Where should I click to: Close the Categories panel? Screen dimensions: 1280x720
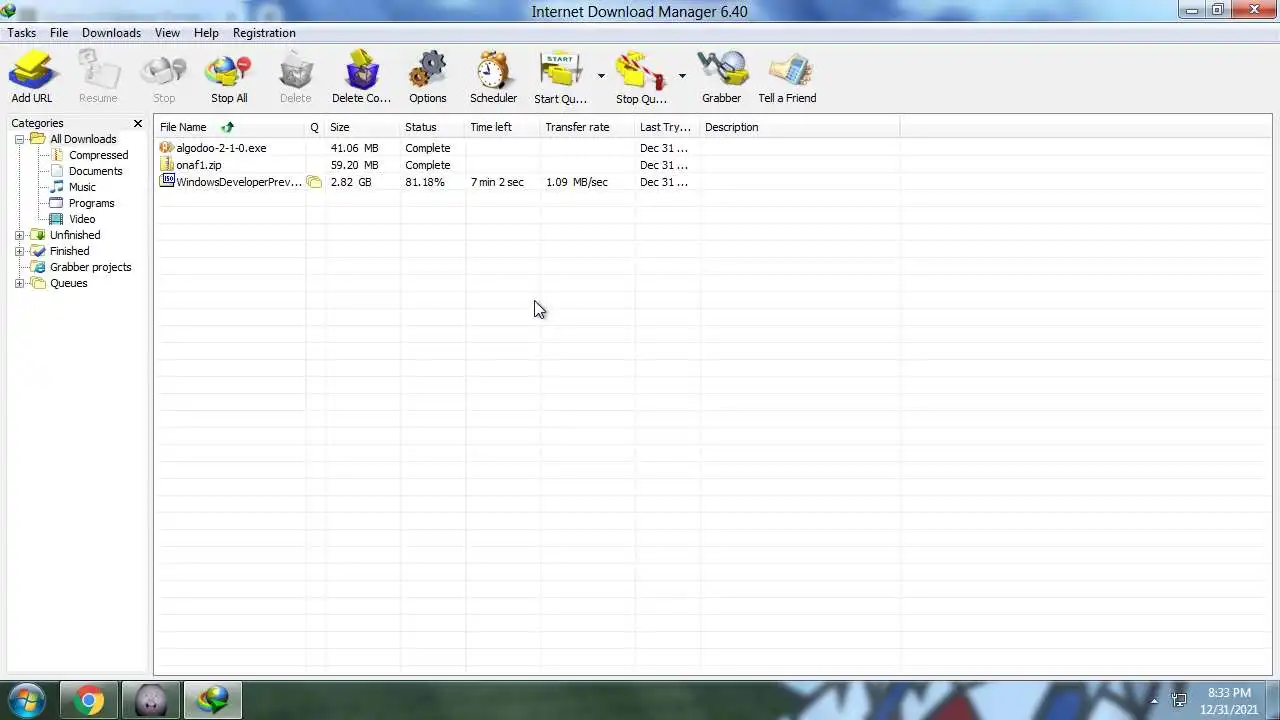tap(138, 124)
